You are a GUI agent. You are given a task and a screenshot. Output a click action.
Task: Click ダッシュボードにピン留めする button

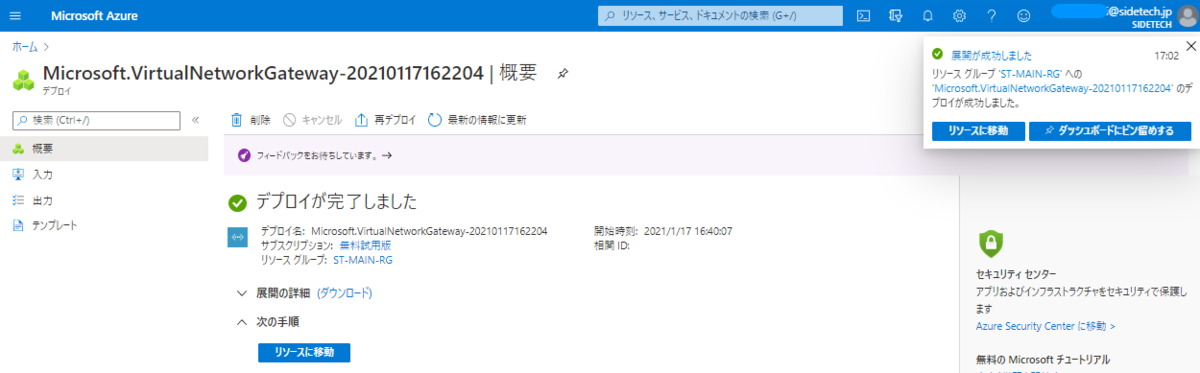click(1110, 131)
